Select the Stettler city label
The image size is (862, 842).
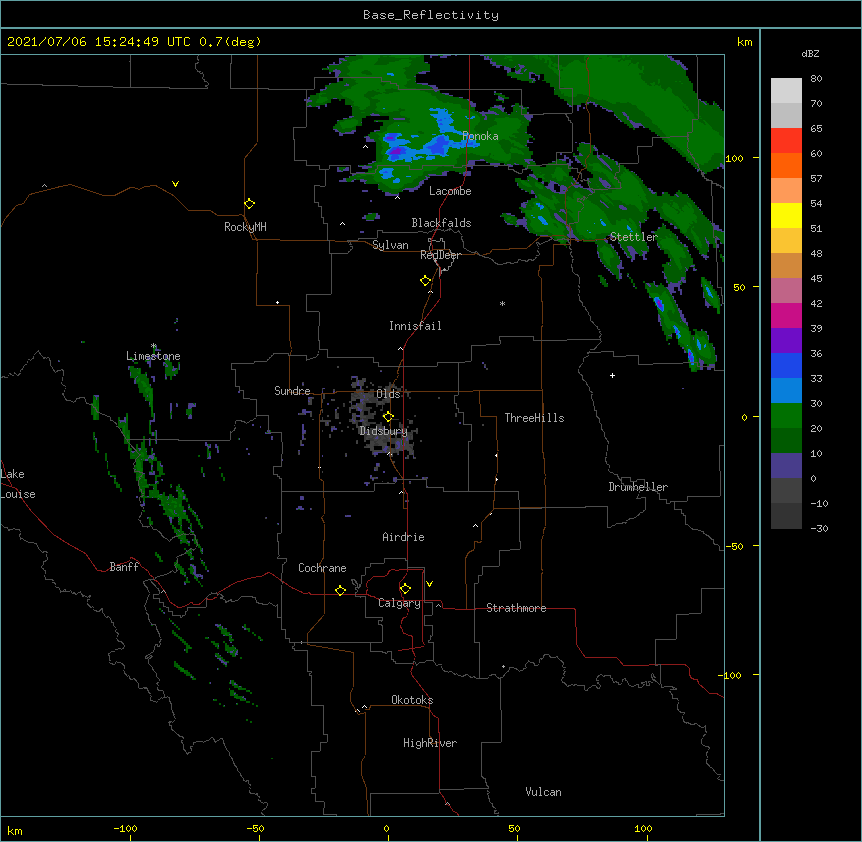(x=634, y=237)
